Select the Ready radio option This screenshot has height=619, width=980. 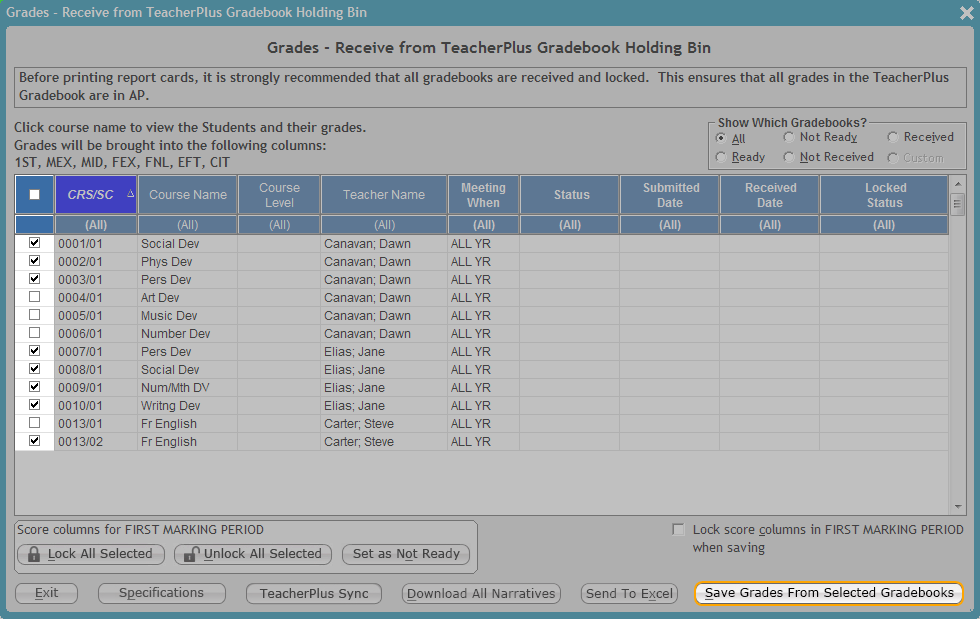pos(721,157)
